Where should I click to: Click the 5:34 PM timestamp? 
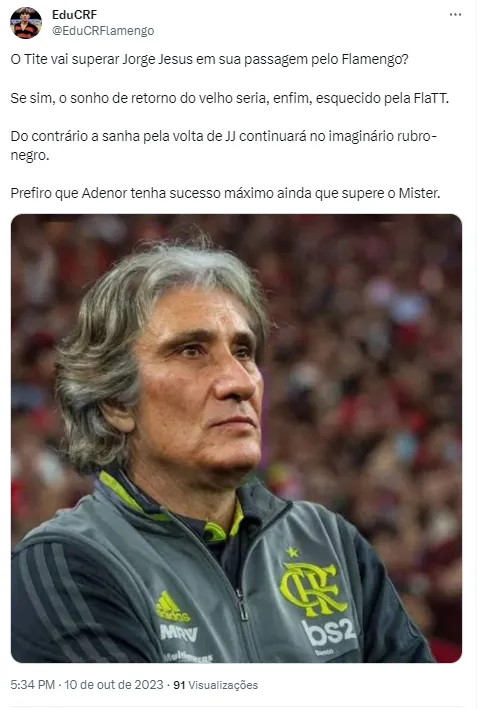pos(33,685)
